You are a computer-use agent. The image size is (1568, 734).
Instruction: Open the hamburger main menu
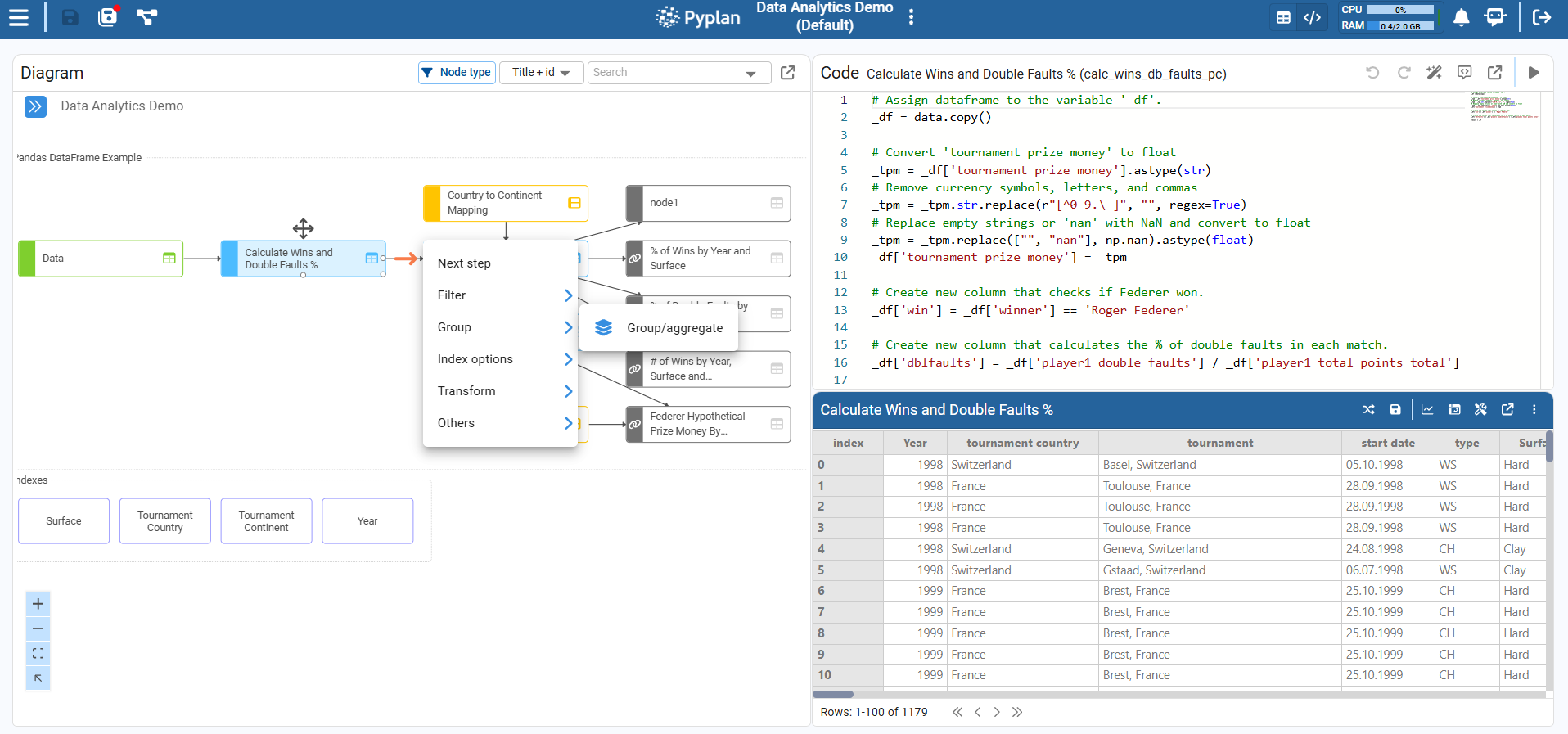pyautogui.click(x=18, y=17)
